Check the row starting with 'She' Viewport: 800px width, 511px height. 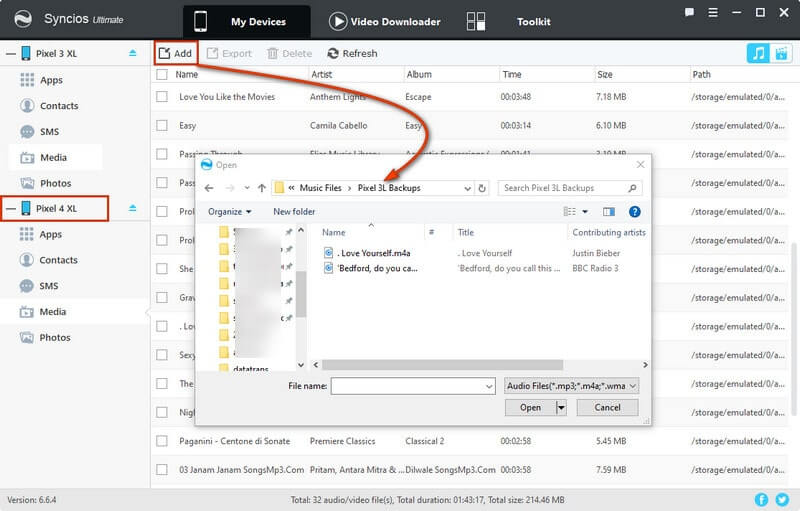pos(162,268)
